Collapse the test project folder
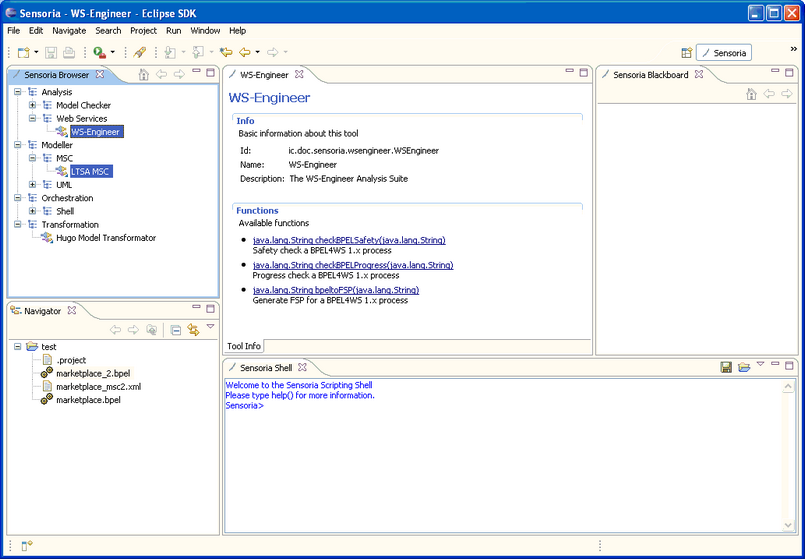The image size is (805, 559). point(18,347)
